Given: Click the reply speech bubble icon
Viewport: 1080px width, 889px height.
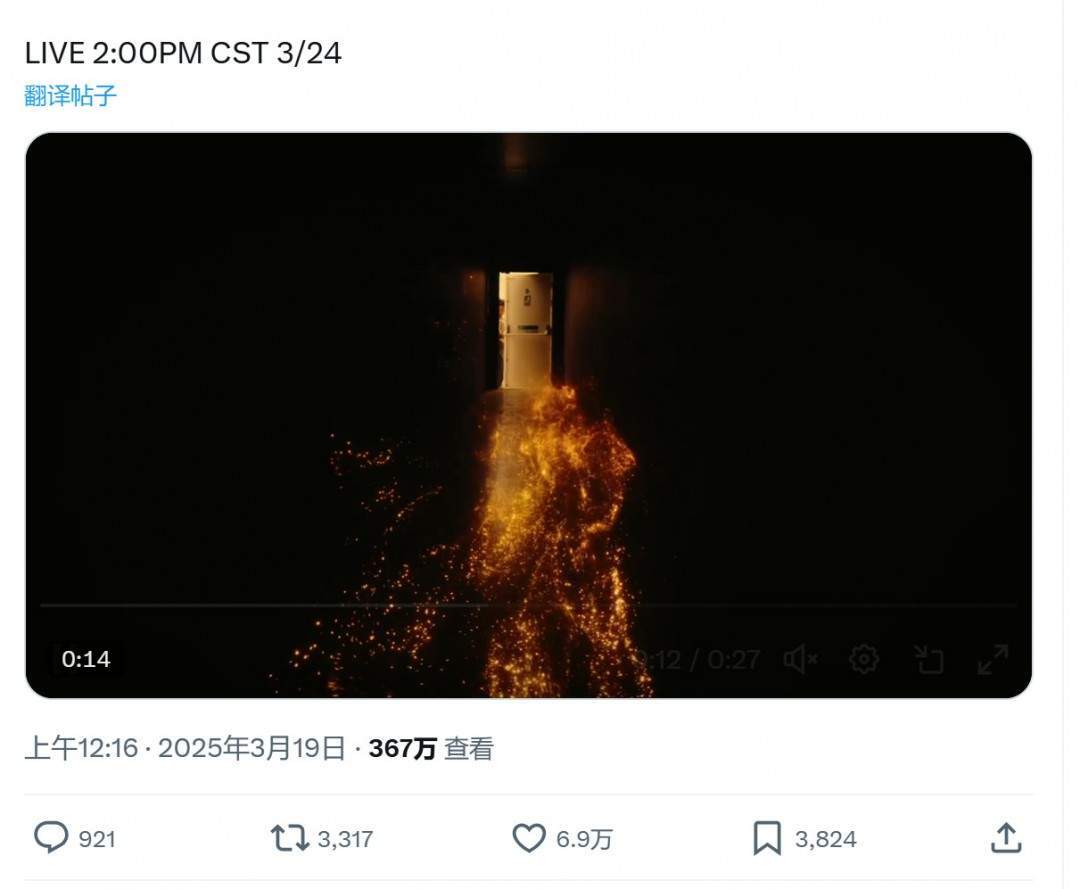Looking at the screenshot, I should click(51, 838).
